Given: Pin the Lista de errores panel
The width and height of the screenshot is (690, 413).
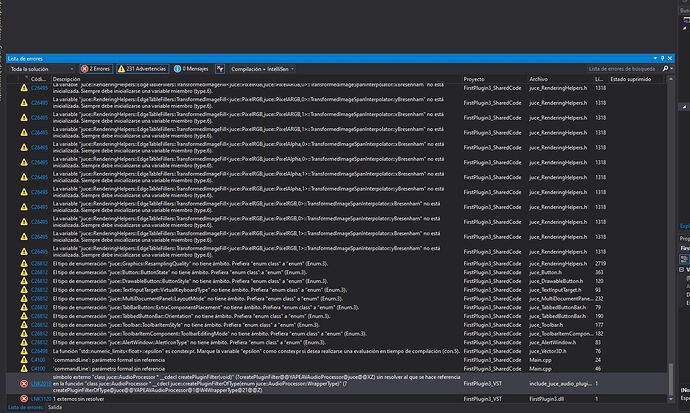Looking at the screenshot, I should point(662,58).
